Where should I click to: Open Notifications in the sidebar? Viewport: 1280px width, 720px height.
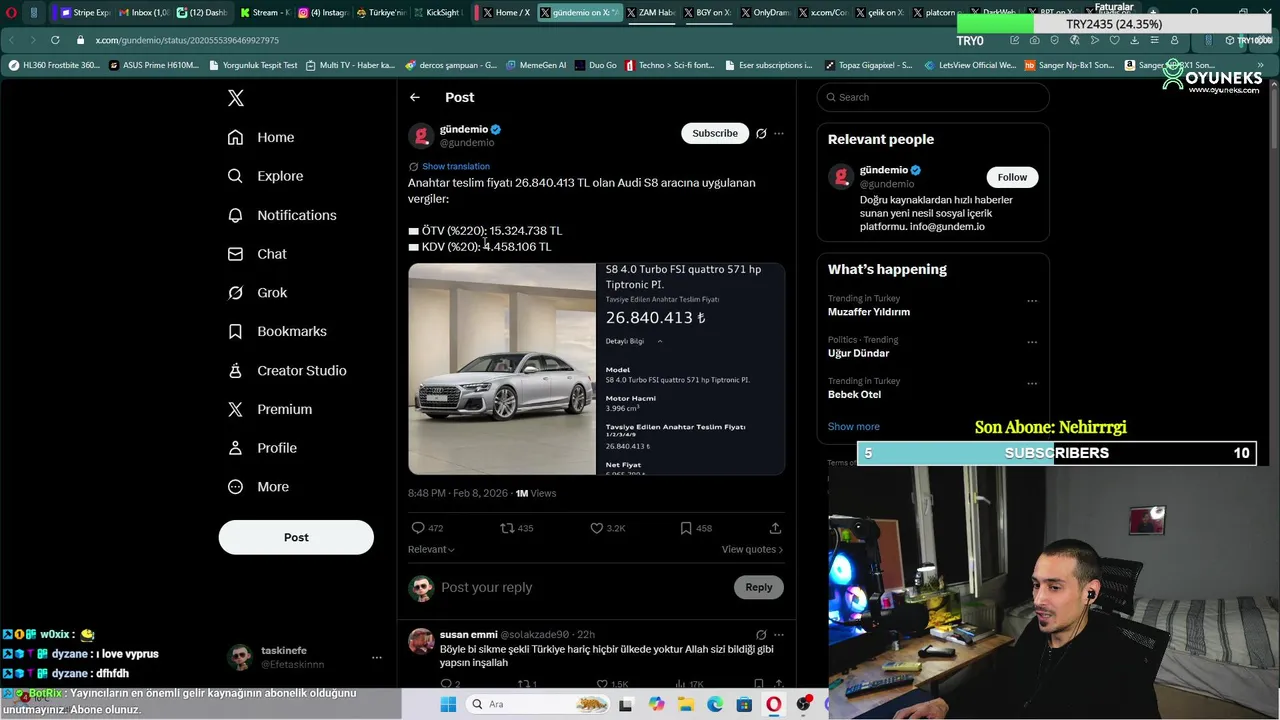pos(282,215)
